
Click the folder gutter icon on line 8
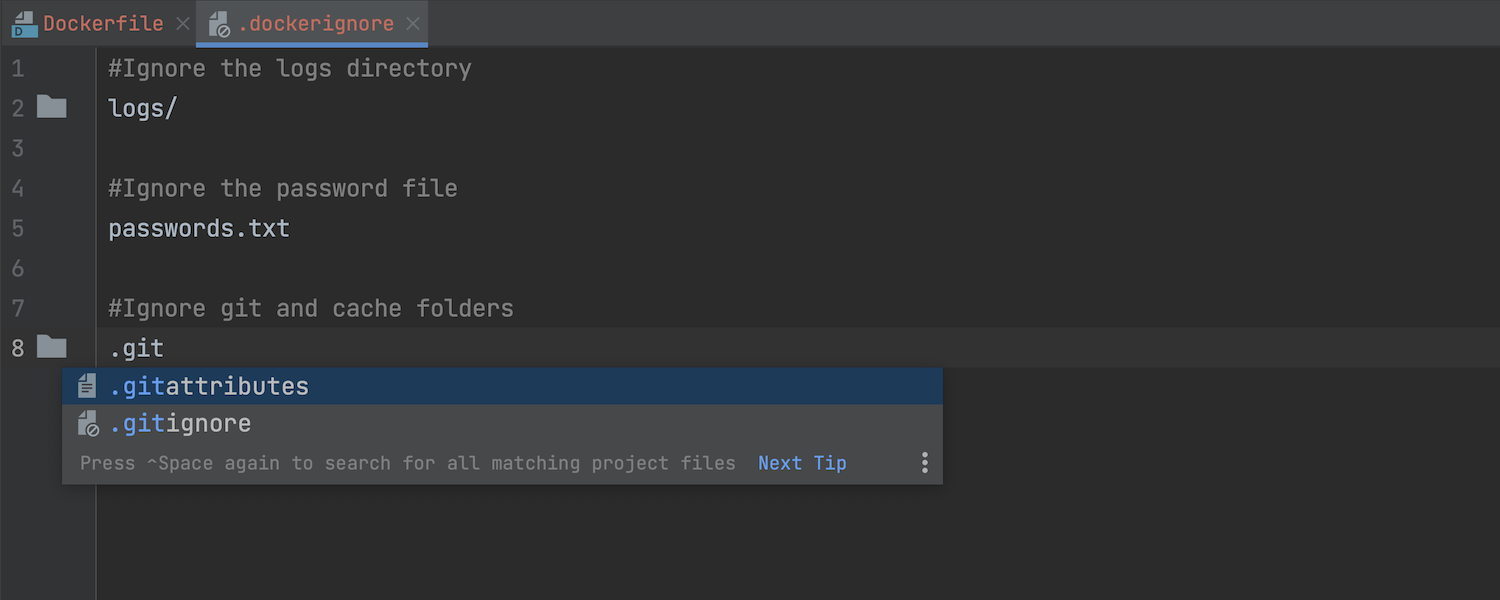pyautogui.click(x=52, y=347)
